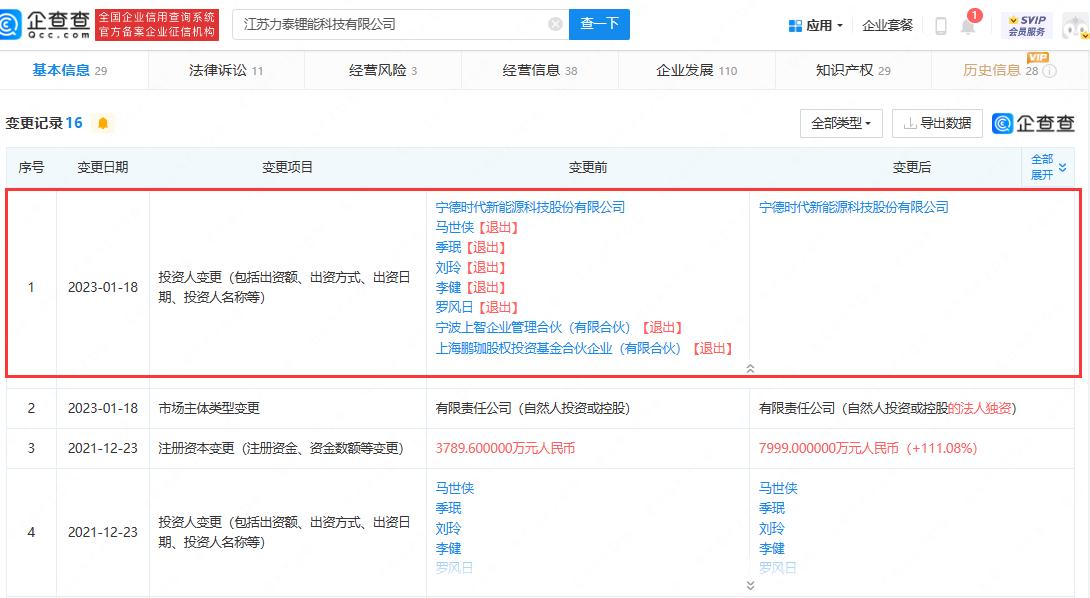Click the 变更日期 column header
This screenshot has height=598, width=1090.
point(103,167)
